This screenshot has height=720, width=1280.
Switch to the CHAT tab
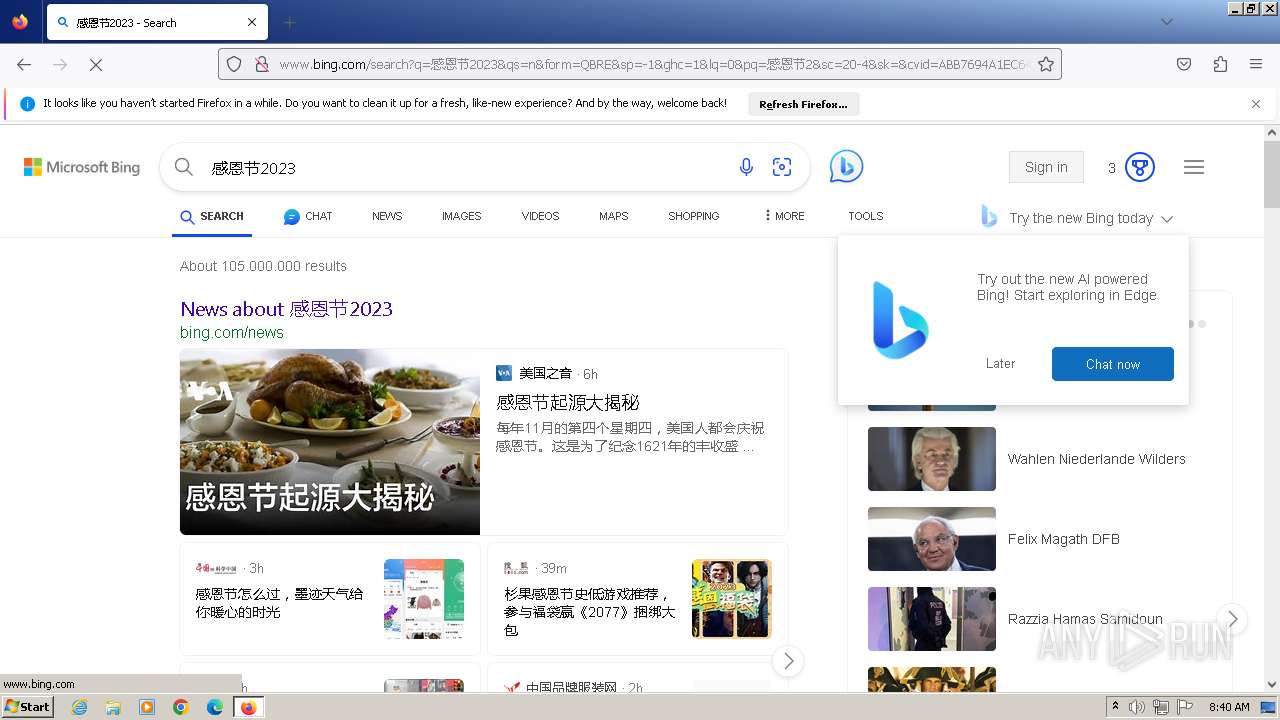pyautogui.click(x=308, y=216)
